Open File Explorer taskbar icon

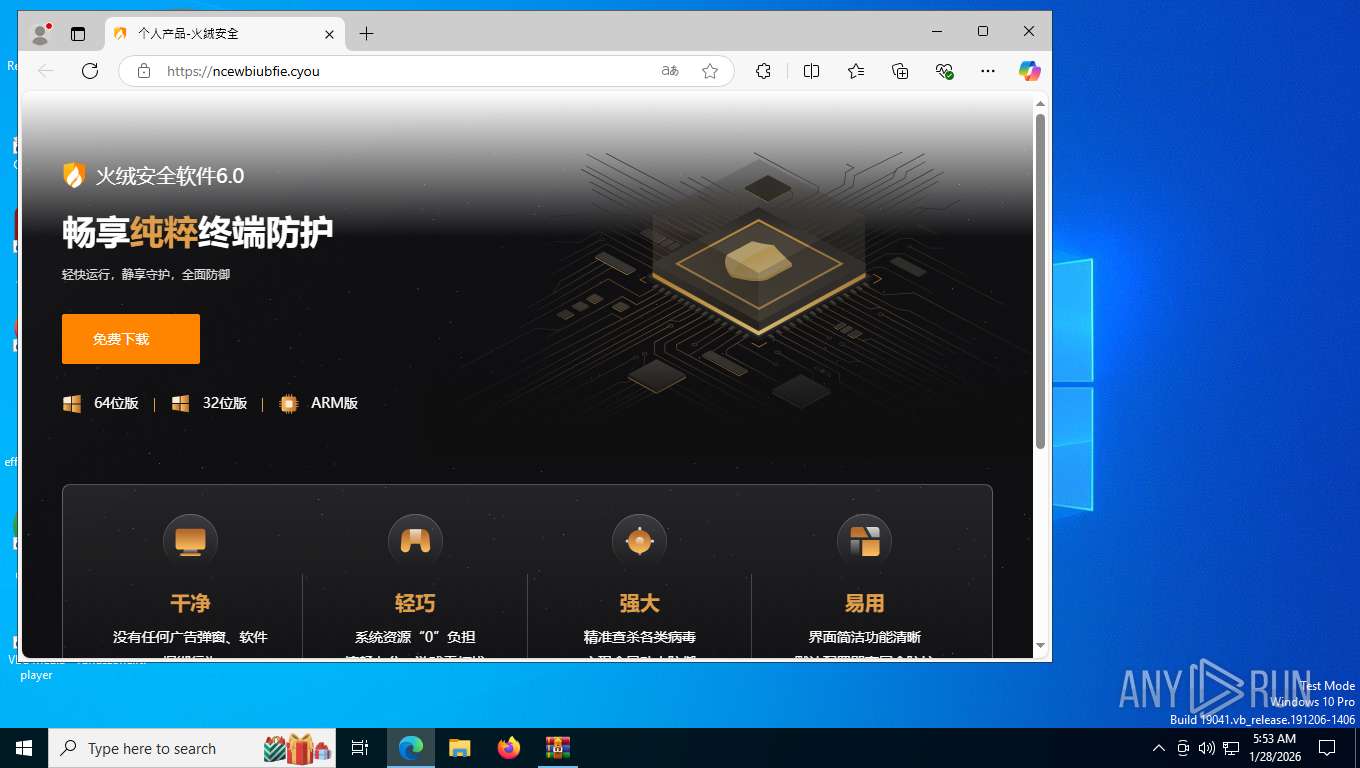tap(459, 748)
